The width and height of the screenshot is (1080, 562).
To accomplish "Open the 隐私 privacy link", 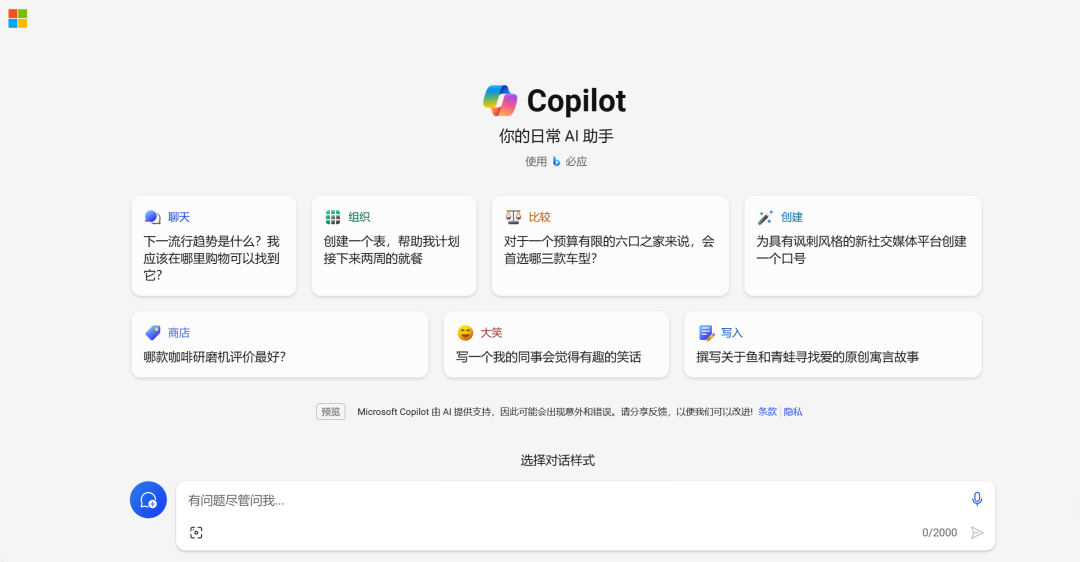I will (793, 412).
